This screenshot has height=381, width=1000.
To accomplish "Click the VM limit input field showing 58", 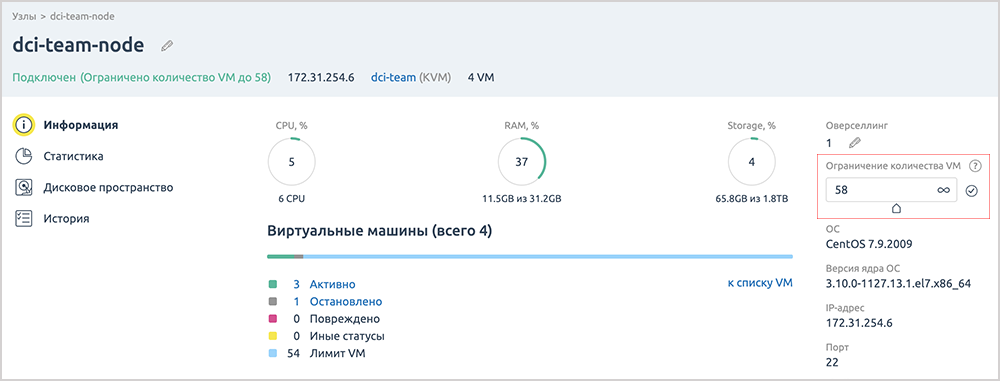I will click(x=892, y=190).
